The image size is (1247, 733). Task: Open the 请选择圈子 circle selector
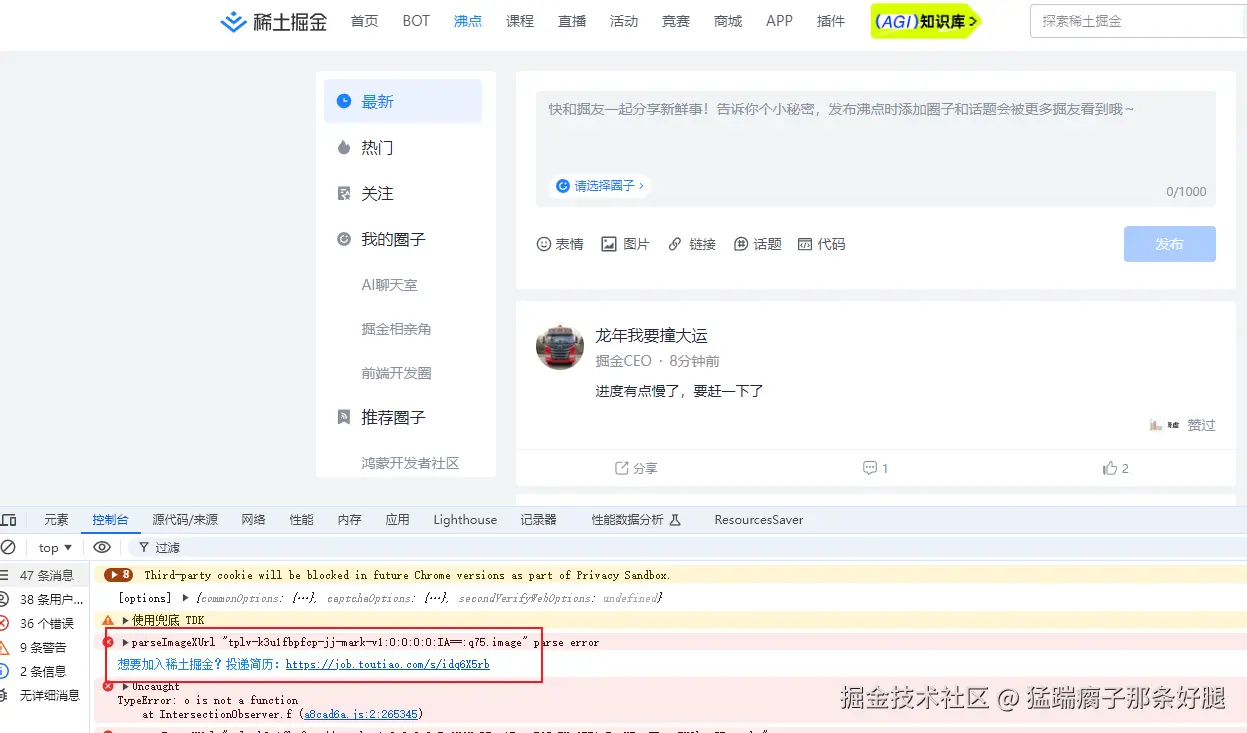tap(598, 185)
